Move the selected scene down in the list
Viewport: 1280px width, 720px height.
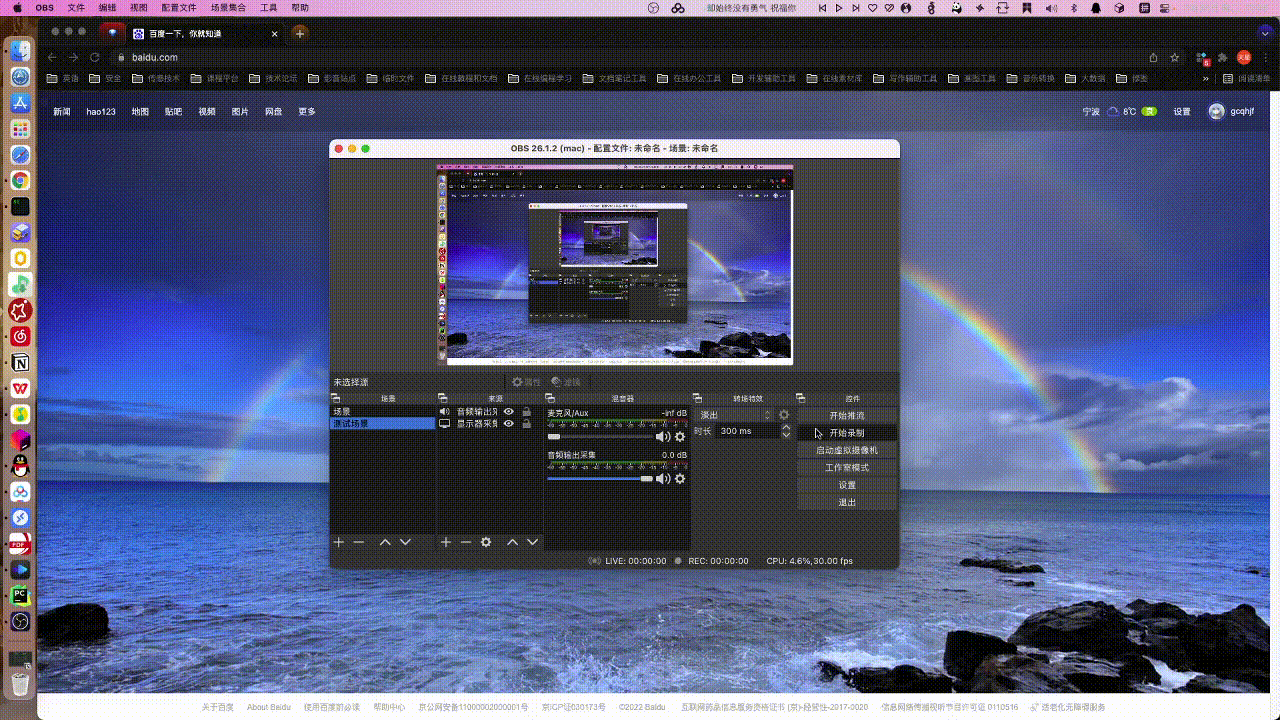click(x=405, y=542)
